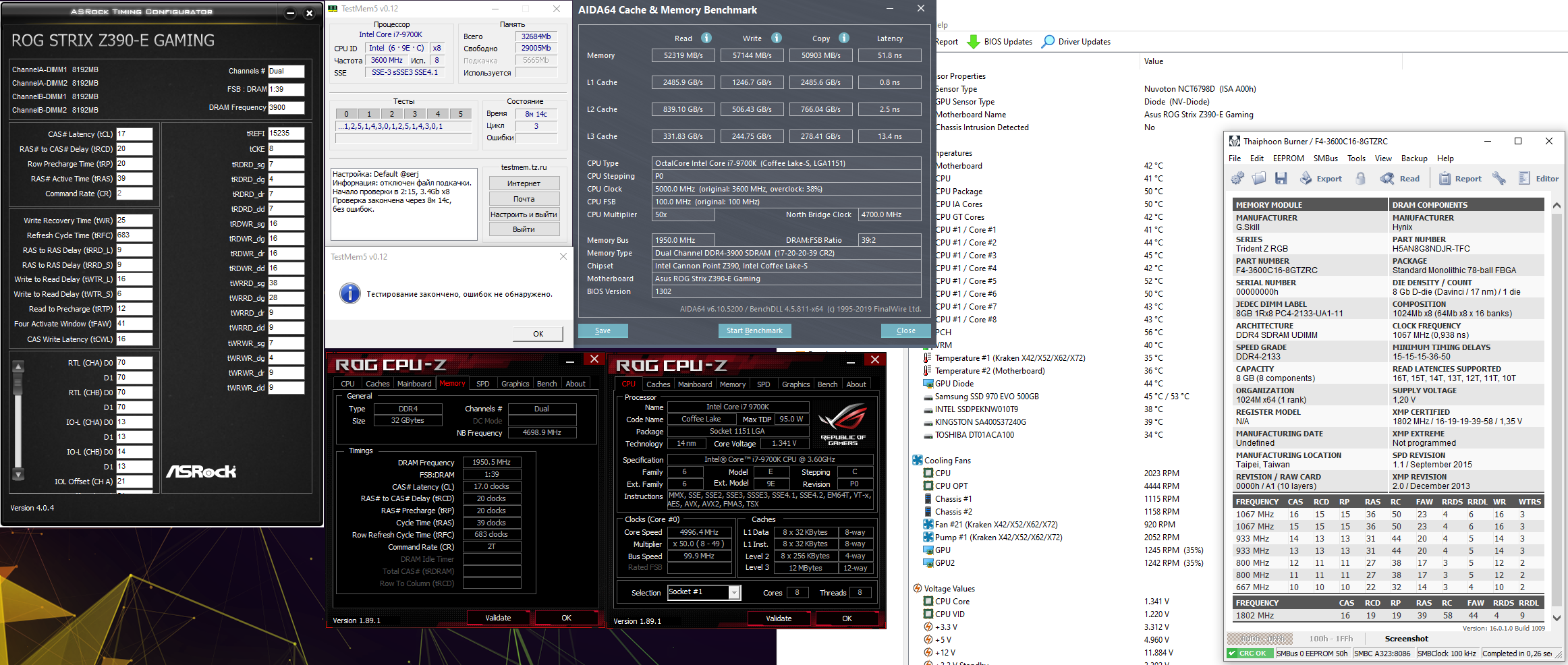Image resolution: width=1568 pixels, height=665 pixels.
Task: Click the "SMBClock 100 kHz" status bar entry
Action: click(x=1447, y=654)
